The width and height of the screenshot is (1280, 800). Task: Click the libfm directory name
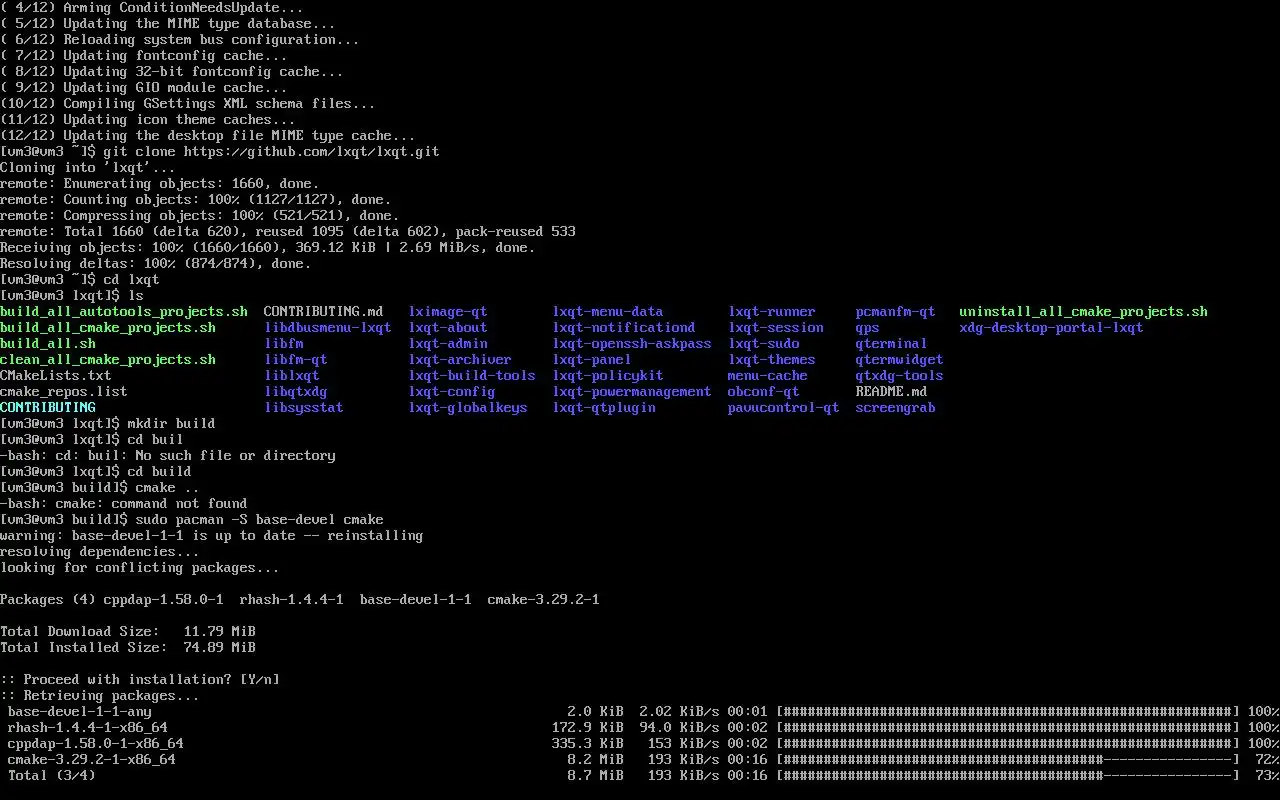pos(284,344)
